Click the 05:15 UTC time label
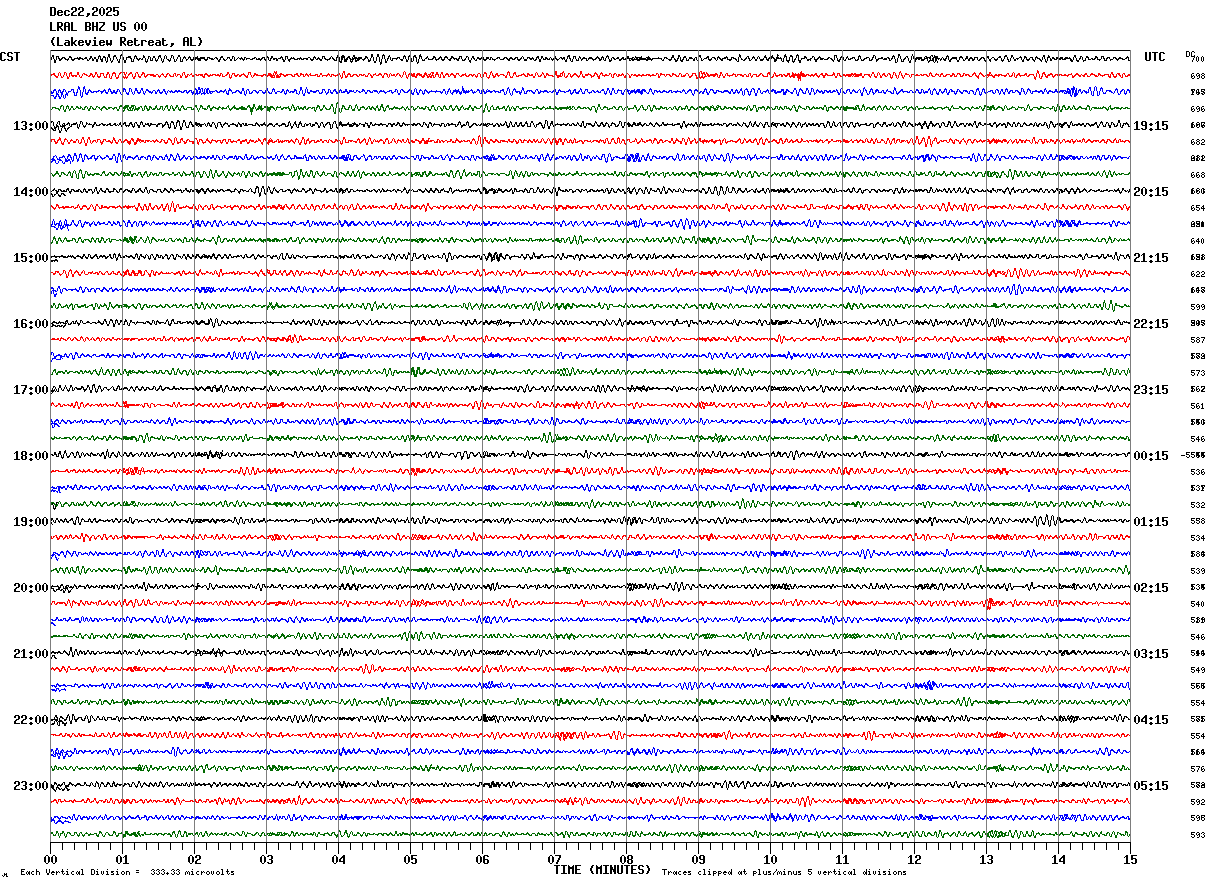The width and height of the screenshot is (1210, 886). pos(1151,786)
